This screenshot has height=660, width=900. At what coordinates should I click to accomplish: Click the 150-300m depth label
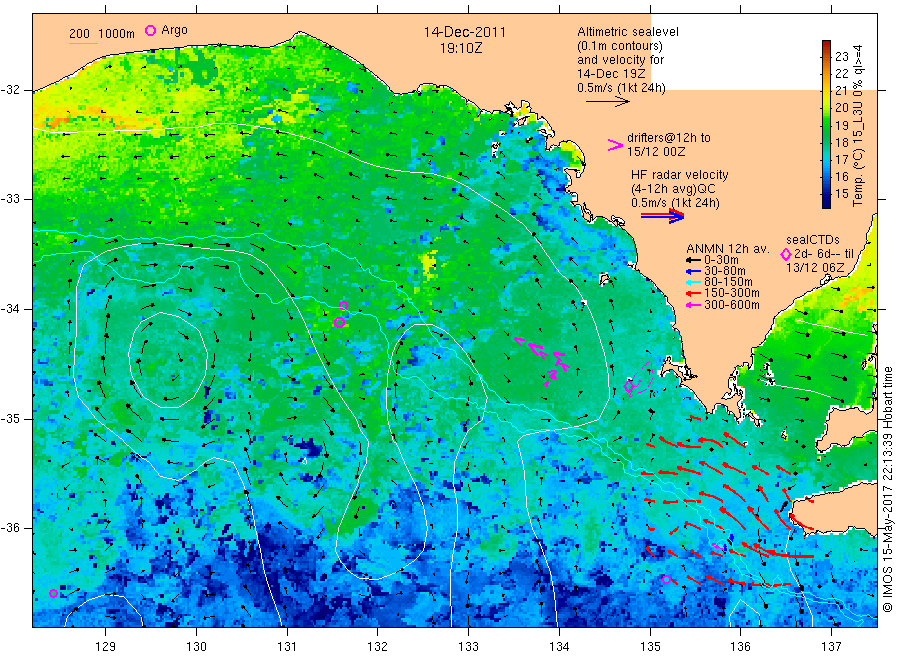(731, 293)
